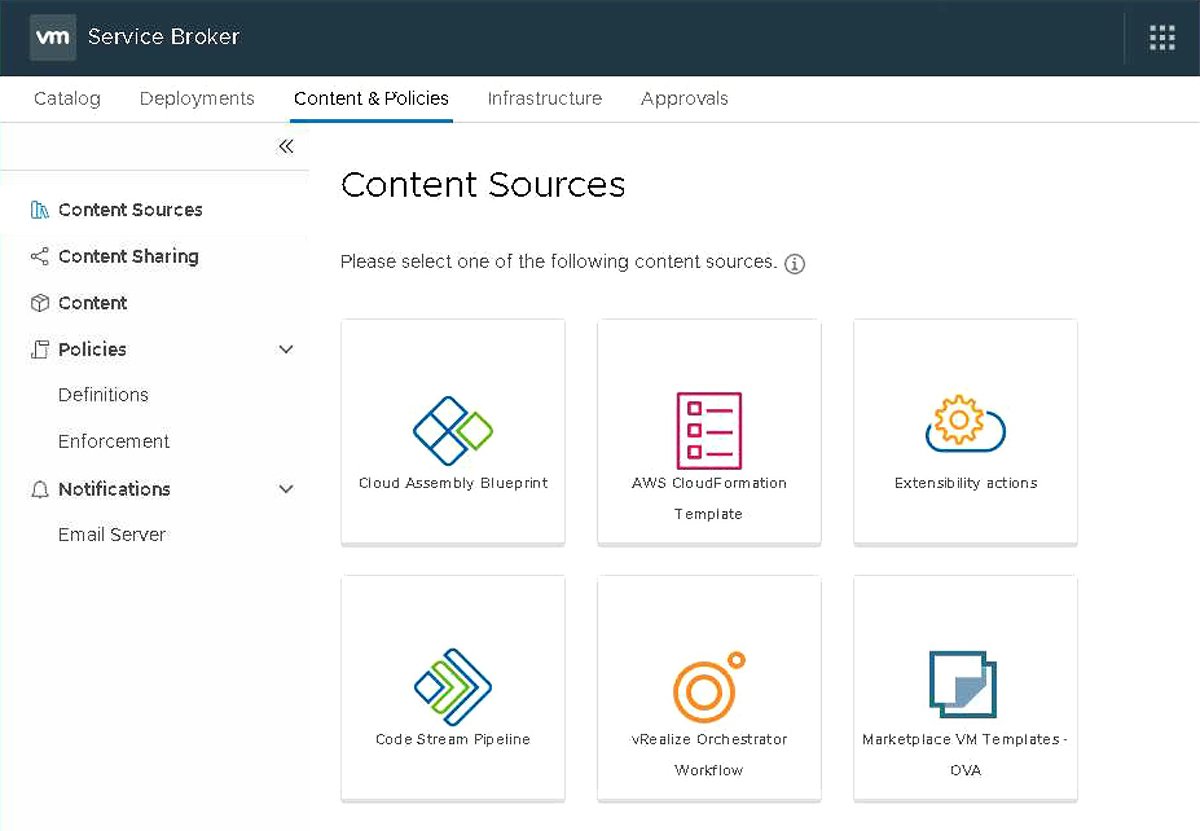Click the vm logo in the header
The image size is (1200, 831).
[x=52, y=37]
